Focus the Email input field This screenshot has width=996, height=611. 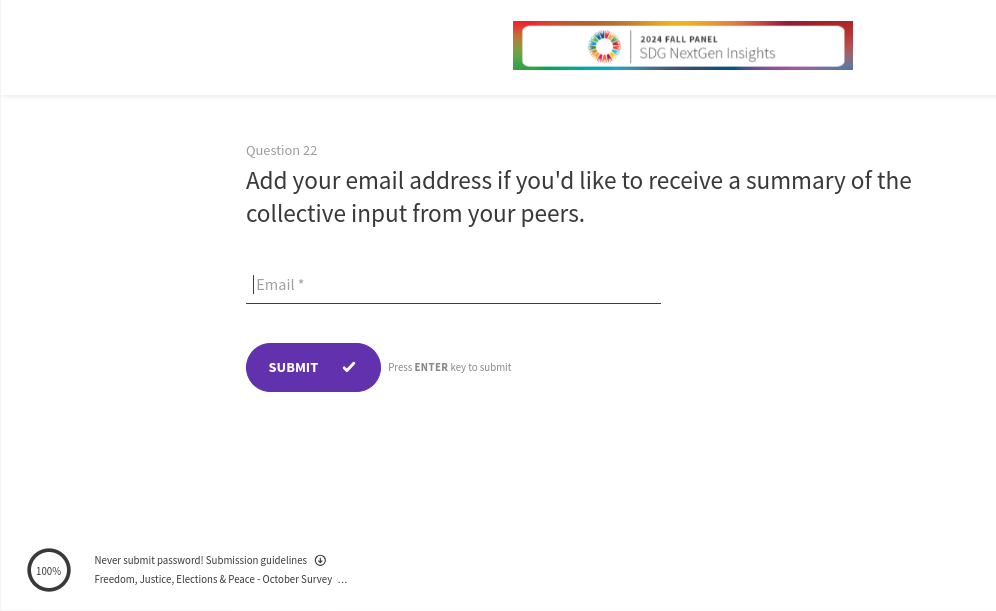(453, 285)
